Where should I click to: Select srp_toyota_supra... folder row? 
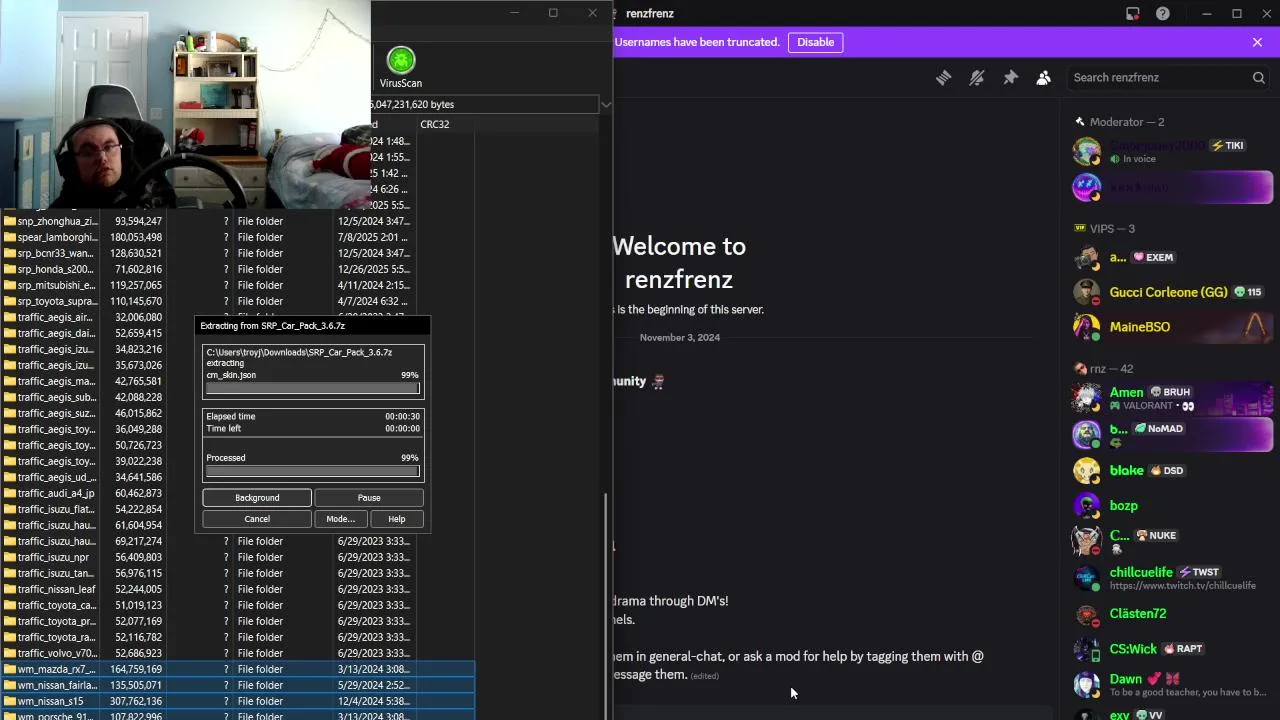pos(237,301)
